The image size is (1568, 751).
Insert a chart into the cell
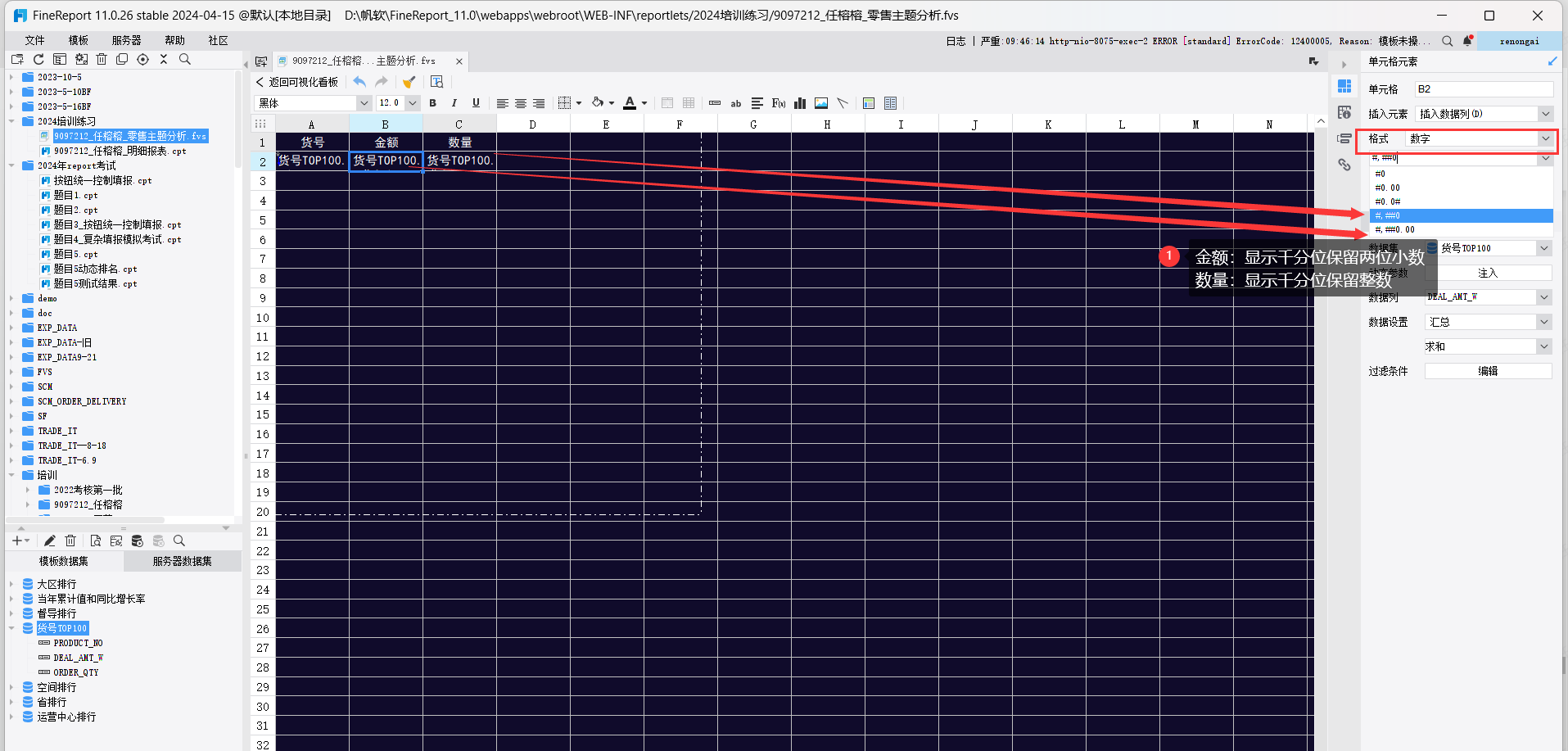pyautogui.click(x=800, y=103)
